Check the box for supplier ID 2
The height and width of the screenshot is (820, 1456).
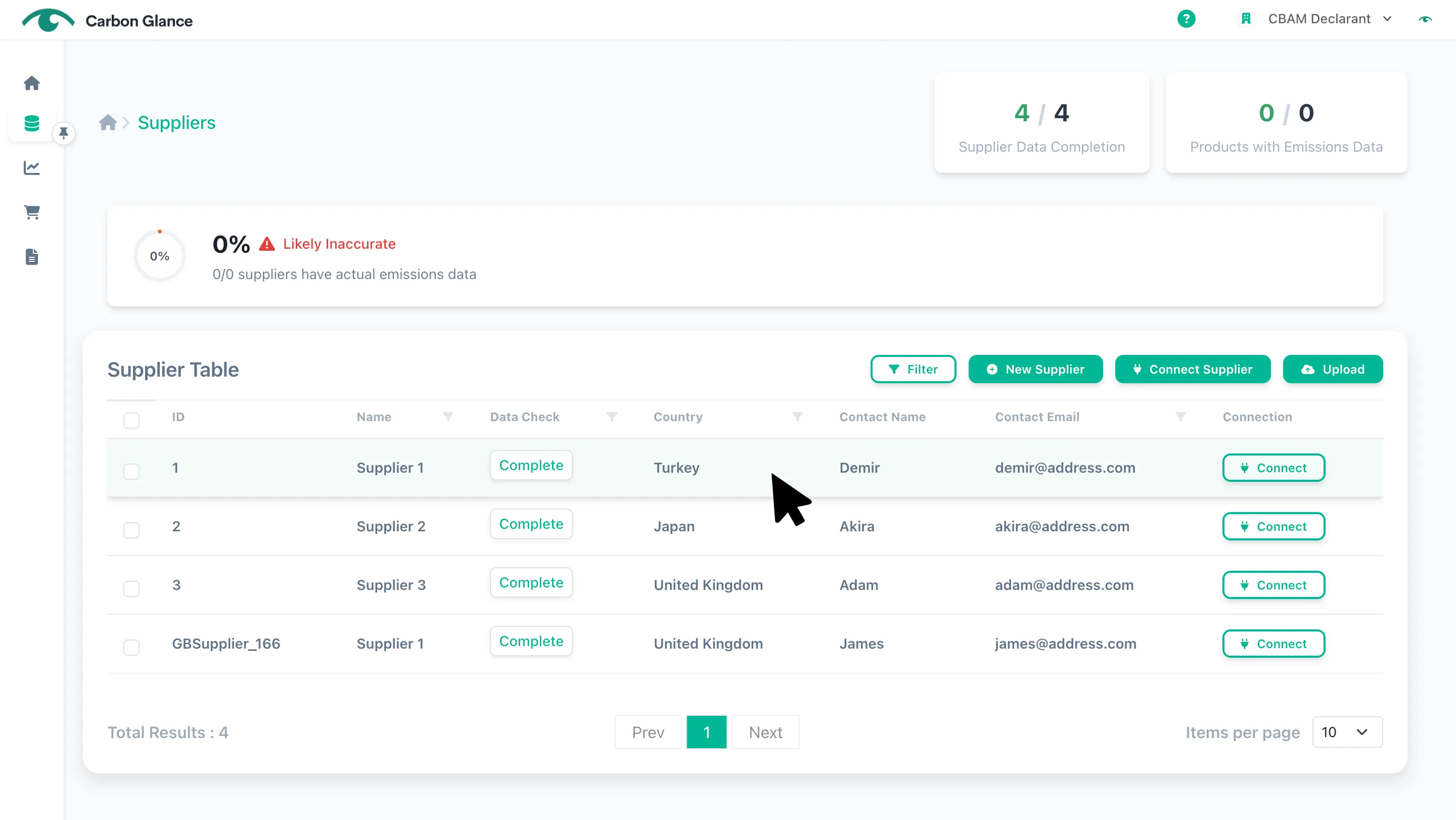pos(131,529)
